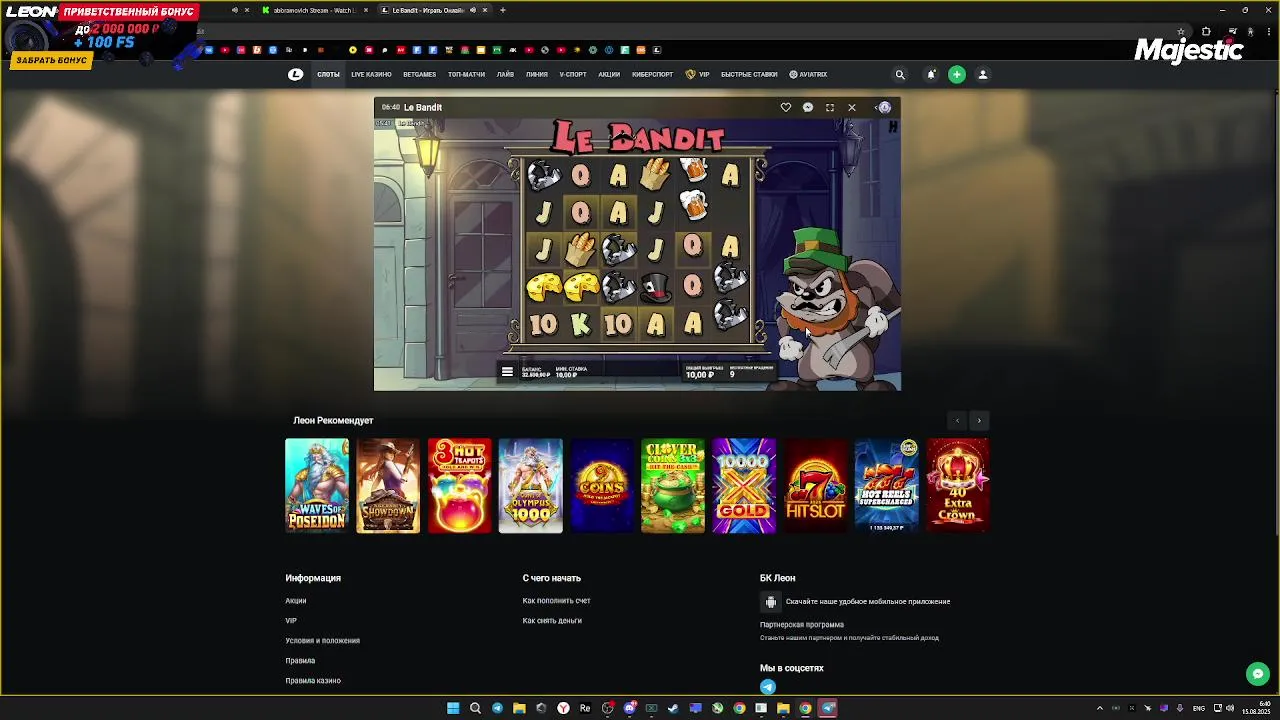Viewport: 1280px width, 720px height.
Task: Show next recommended games arrow
Action: (x=979, y=421)
